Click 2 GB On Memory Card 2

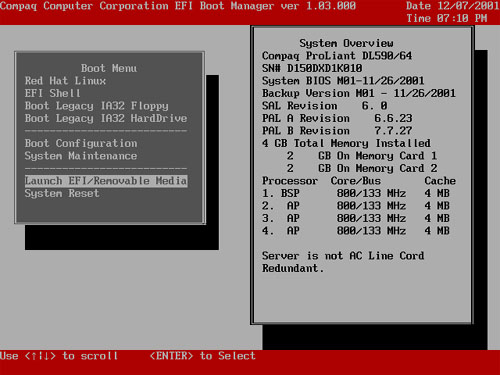point(362,168)
